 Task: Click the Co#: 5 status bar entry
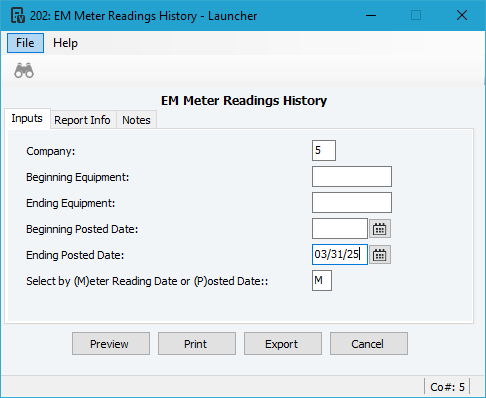point(447,387)
